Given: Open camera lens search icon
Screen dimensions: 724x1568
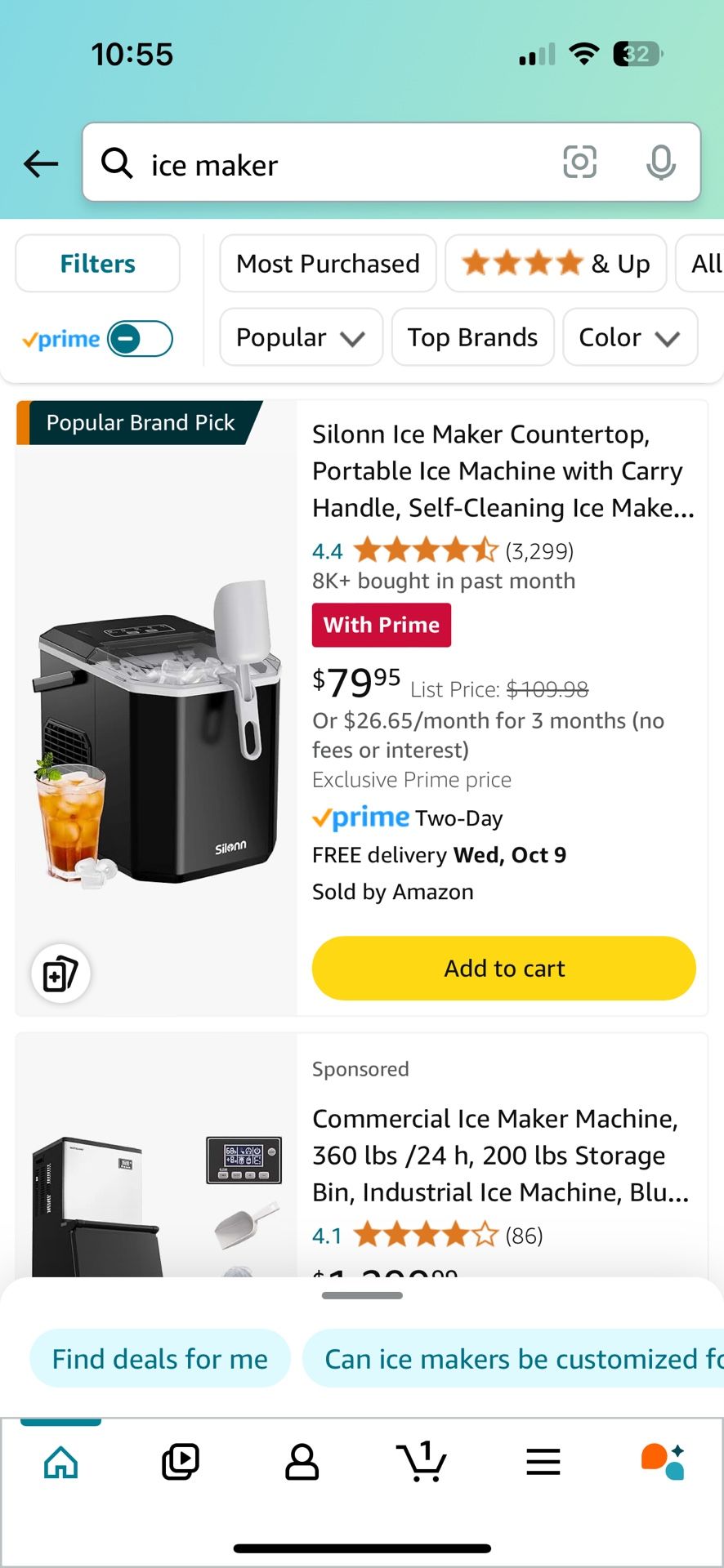Looking at the screenshot, I should 579,162.
